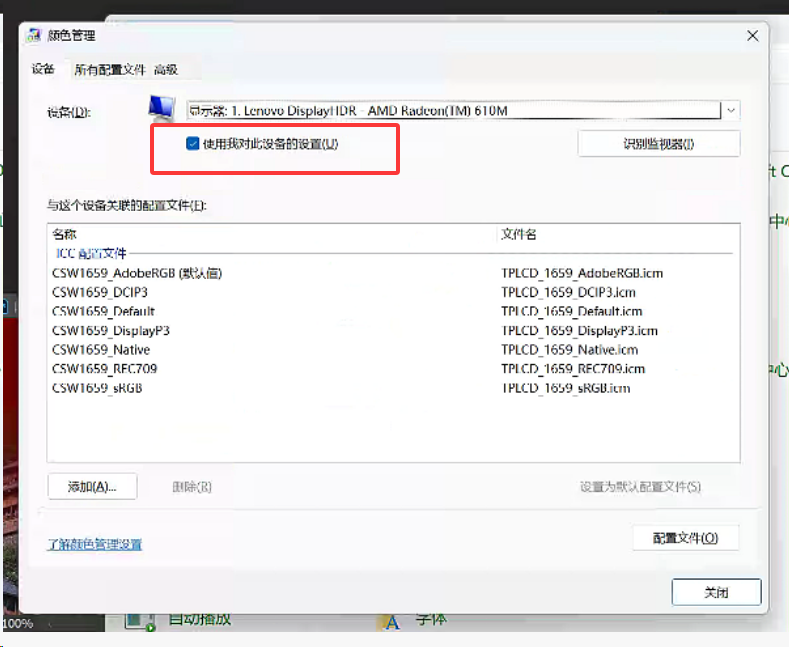Choose the CSW1659_DisplayP3 profile
The image size is (789, 647).
(111, 330)
